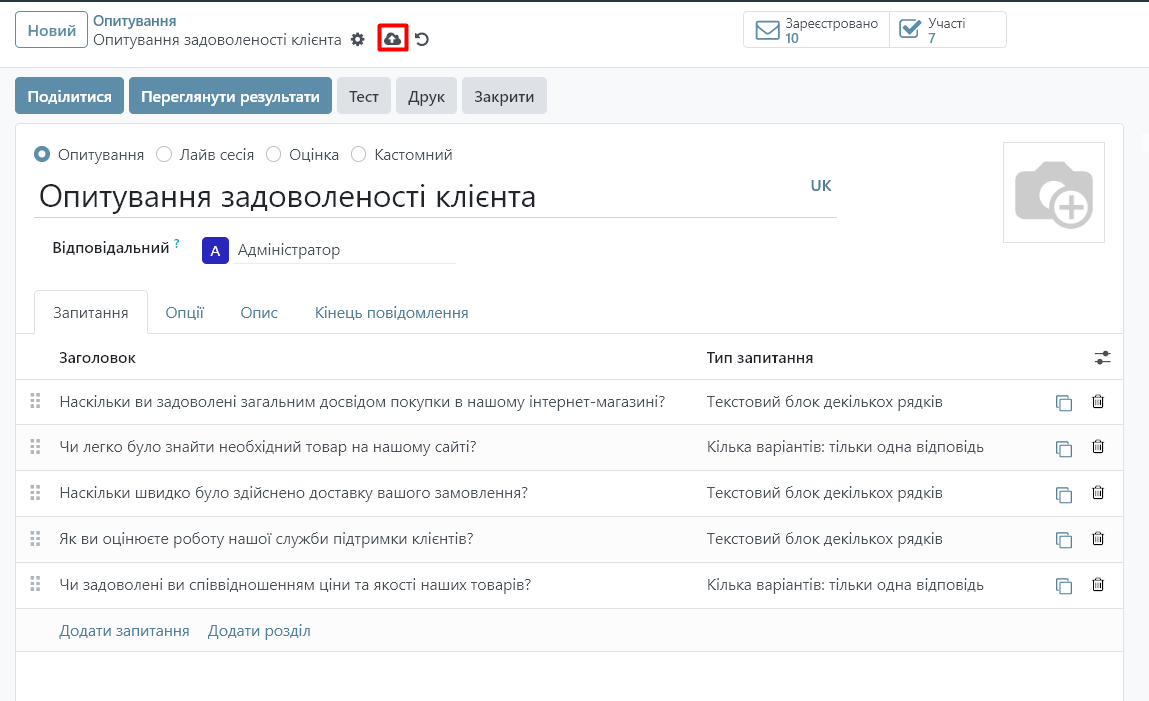The height and width of the screenshot is (701, 1149).
Task: Duplicate the second question using copy icon
Action: pos(1063,448)
